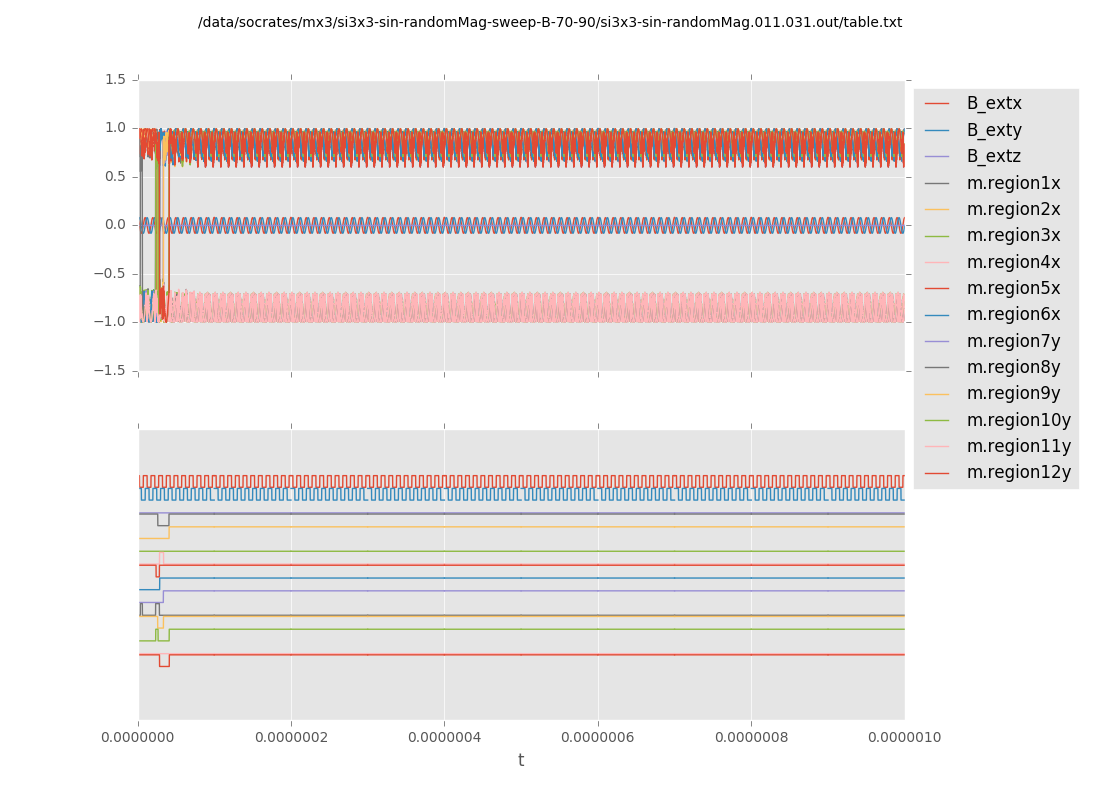Click the 0.0000010 x-axis tick label

coord(904,738)
